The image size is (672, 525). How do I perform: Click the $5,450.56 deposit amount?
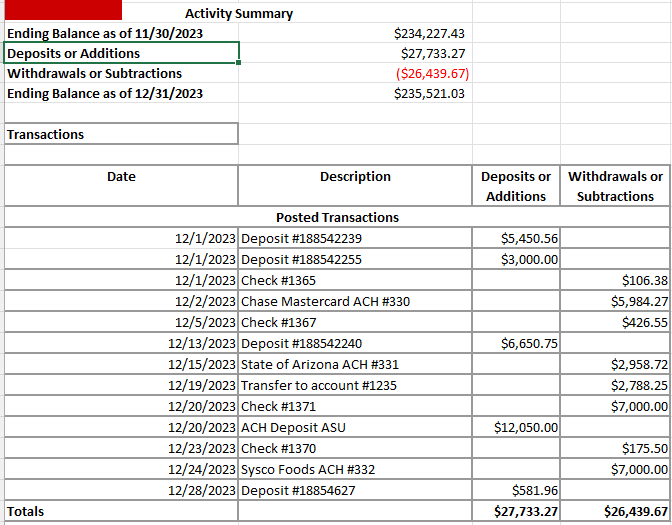point(516,238)
